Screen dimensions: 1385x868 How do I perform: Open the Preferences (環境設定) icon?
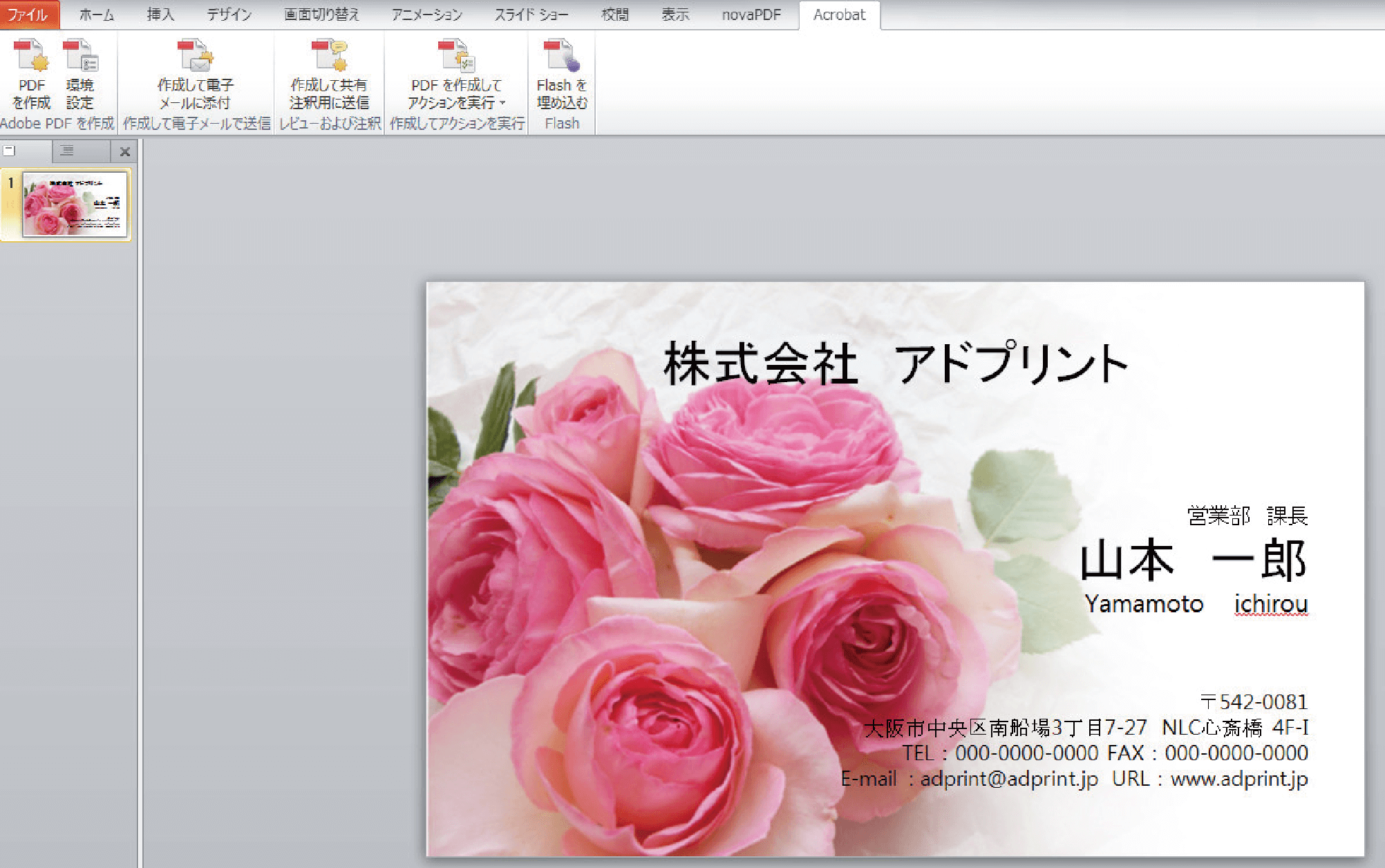(x=80, y=57)
